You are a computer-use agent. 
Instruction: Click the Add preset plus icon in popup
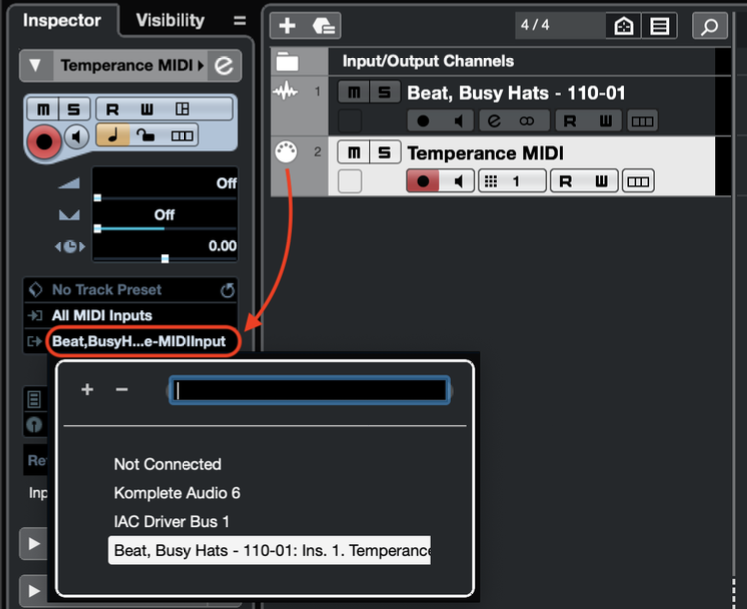pyautogui.click(x=87, y=389)
